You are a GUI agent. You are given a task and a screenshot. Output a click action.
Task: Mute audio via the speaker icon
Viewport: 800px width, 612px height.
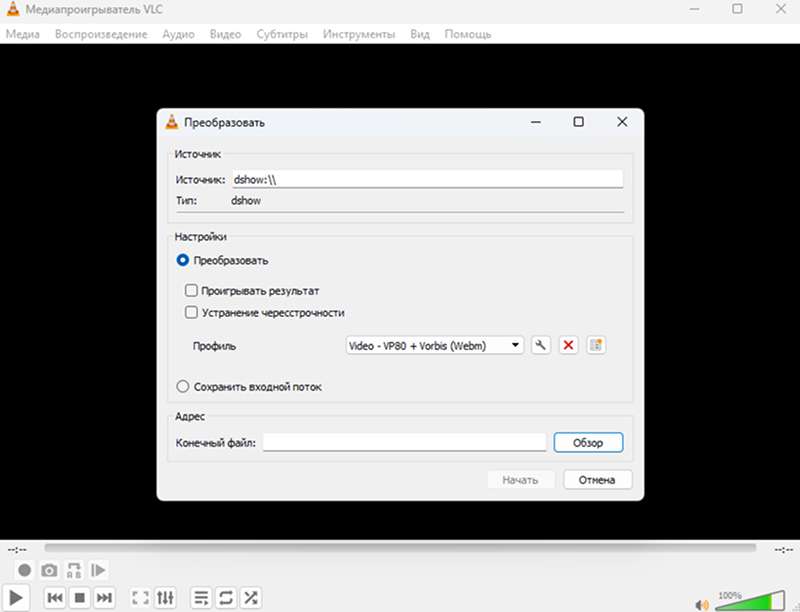[702, 605]
